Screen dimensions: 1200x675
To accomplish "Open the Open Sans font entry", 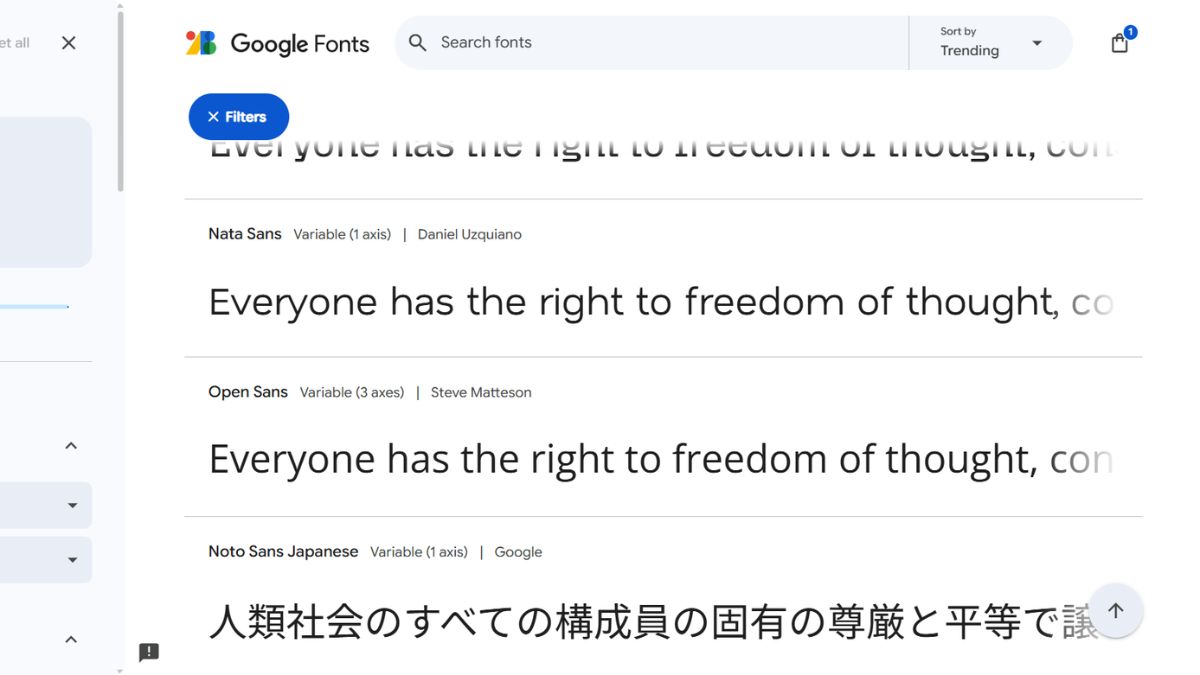I will click(248, 392).
